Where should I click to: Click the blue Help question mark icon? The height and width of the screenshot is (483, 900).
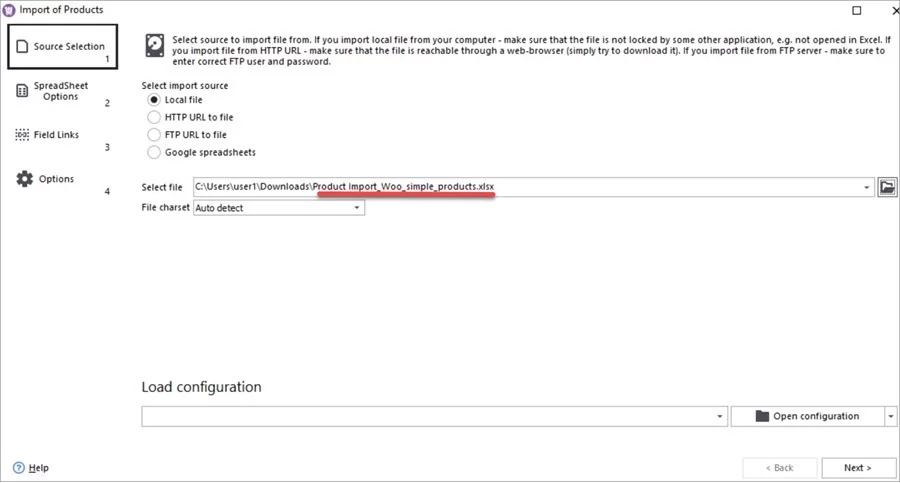(x=19, y=468)
